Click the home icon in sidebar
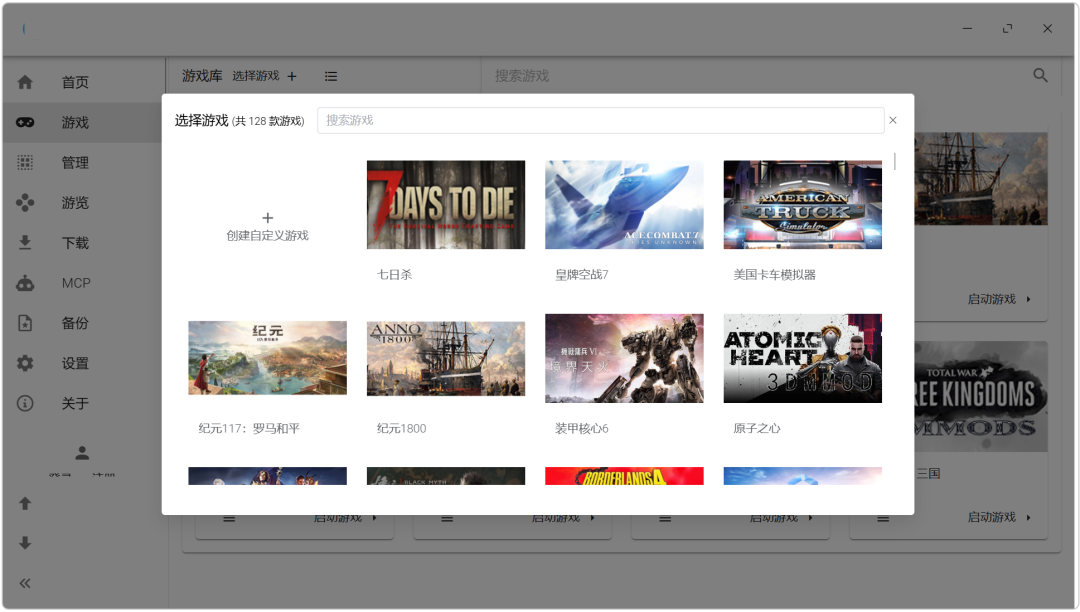Screen dimensions: 1080x612 [x=25, y=83]
